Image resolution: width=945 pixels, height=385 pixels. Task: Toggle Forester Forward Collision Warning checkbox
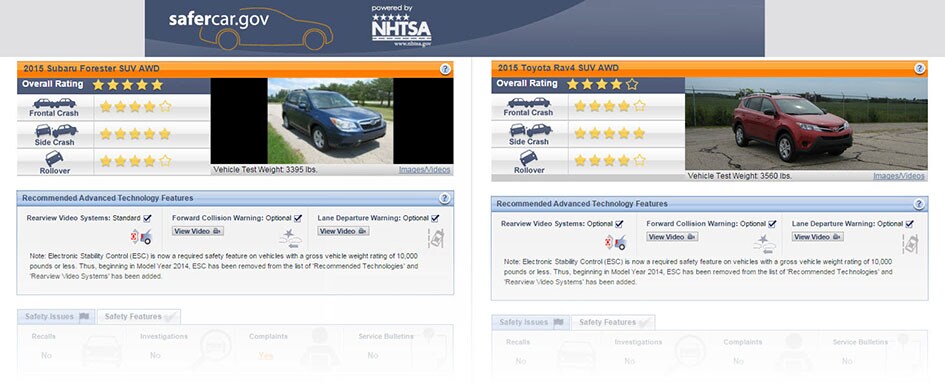click(x=298, y=218)
